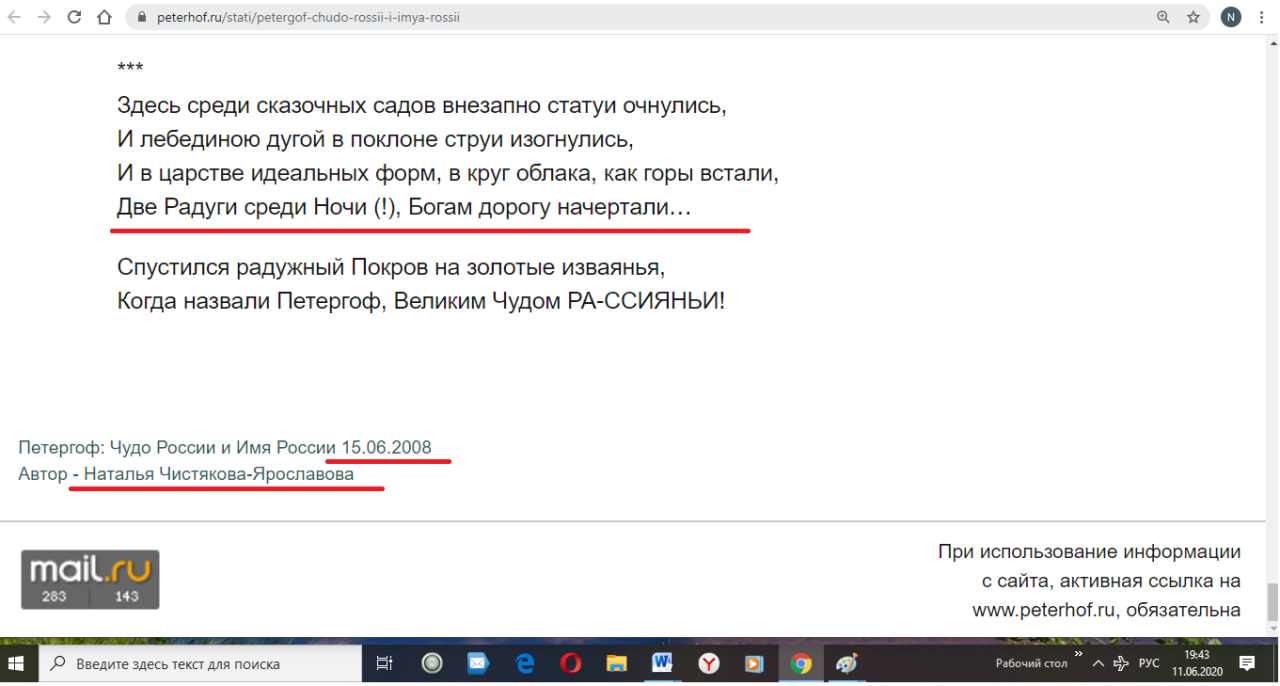
Task: Open Chrome three-dot menu
Action: (x=1264, y=17)
